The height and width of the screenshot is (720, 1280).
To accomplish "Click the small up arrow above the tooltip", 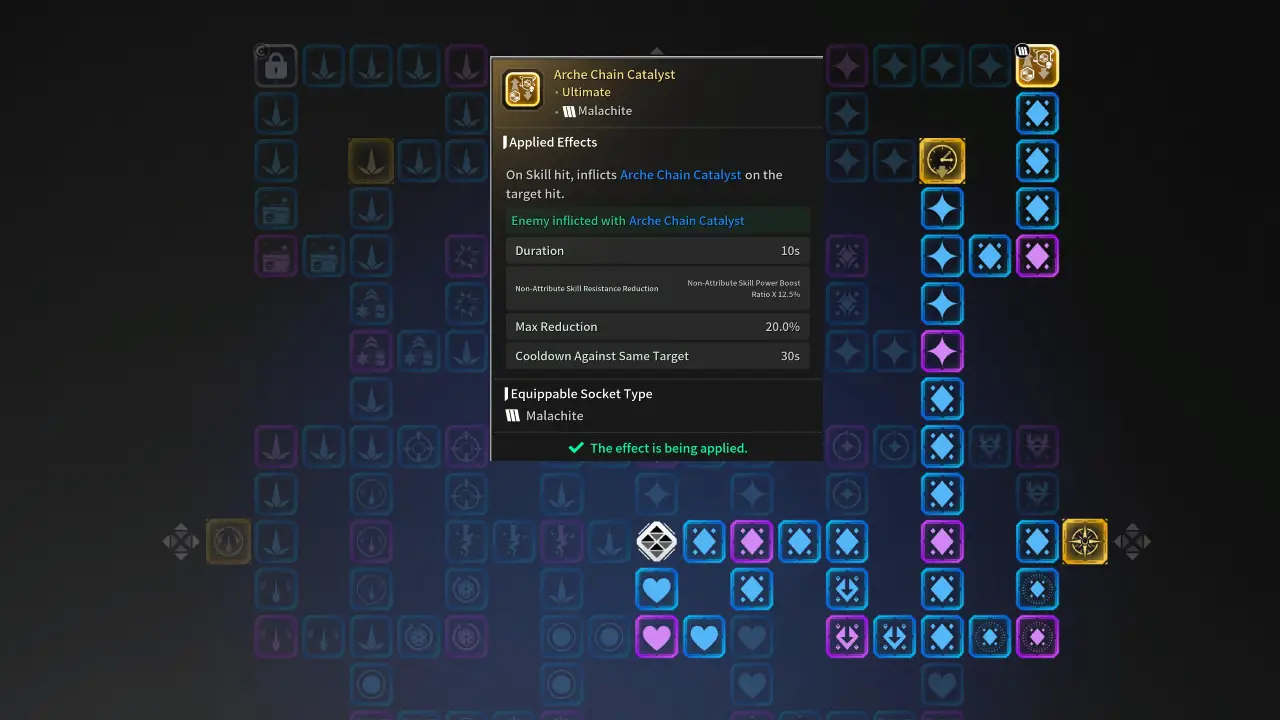I will coord(657,50).
